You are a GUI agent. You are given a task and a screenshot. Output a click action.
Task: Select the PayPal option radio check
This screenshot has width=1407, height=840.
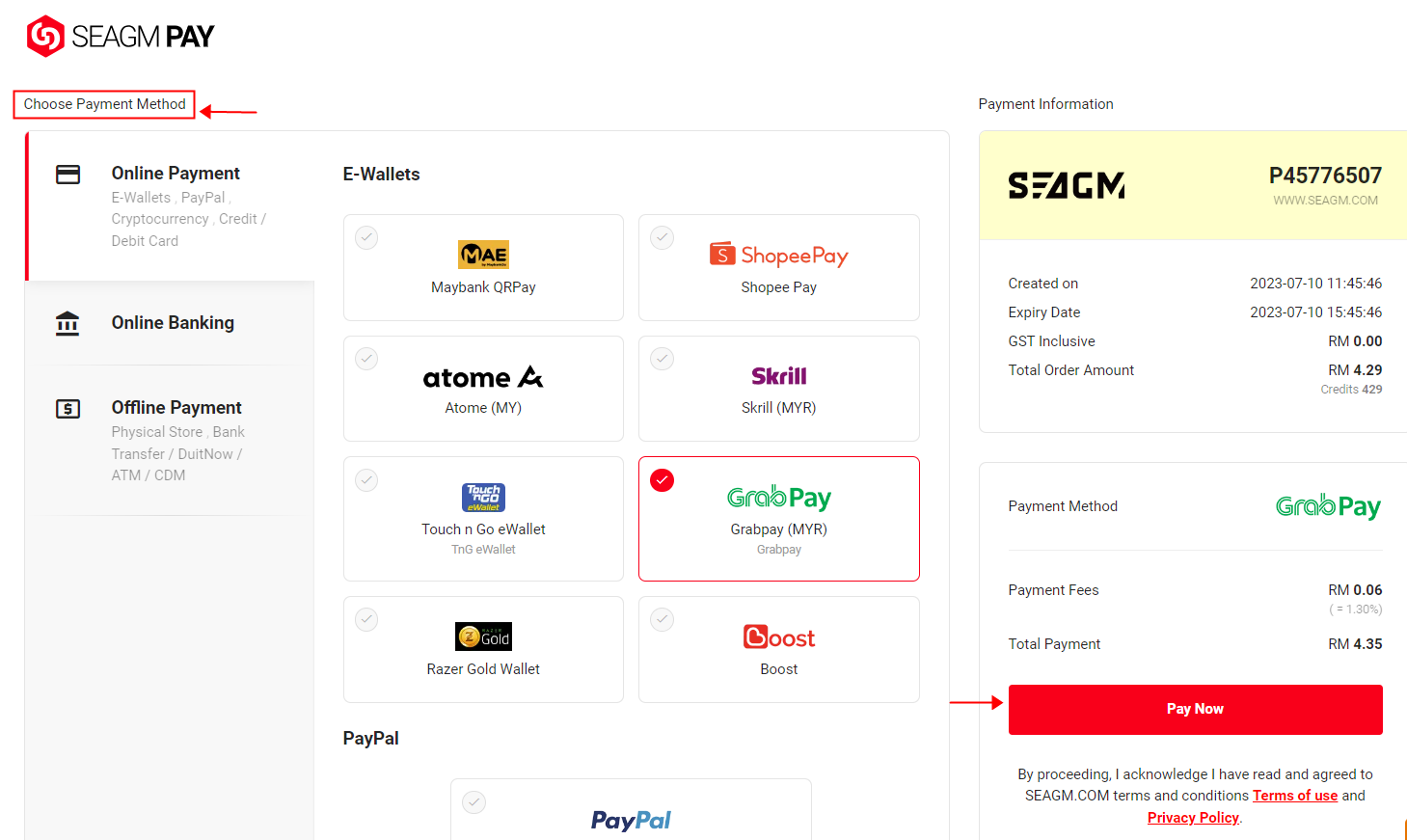point(474,801)
